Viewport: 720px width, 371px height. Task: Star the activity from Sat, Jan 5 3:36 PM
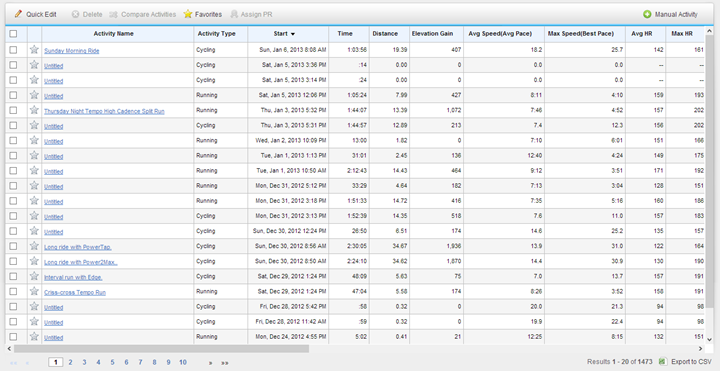click(x=34, y=65)
